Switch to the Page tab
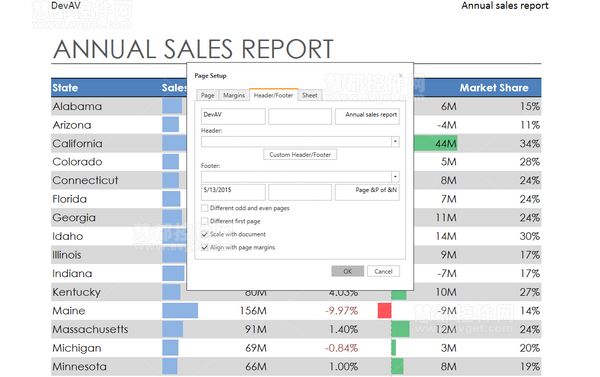 (x=207, y=95)
